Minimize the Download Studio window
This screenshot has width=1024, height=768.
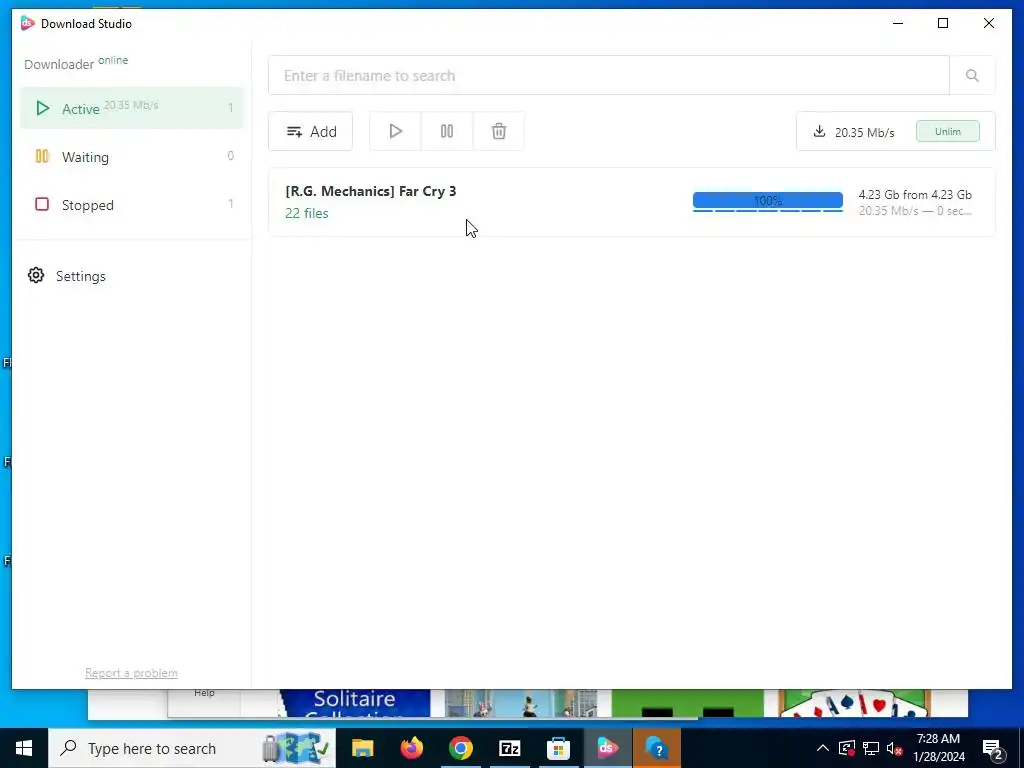(x=898, y=24)
